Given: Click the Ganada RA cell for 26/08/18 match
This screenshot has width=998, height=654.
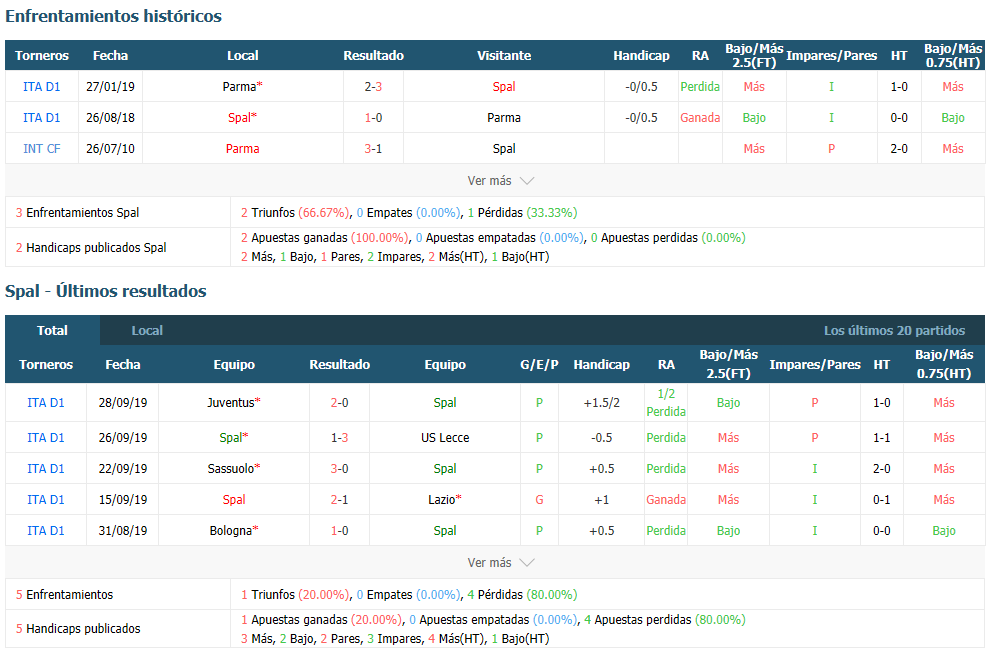Looking at the screenshot, I should [700, 118].
